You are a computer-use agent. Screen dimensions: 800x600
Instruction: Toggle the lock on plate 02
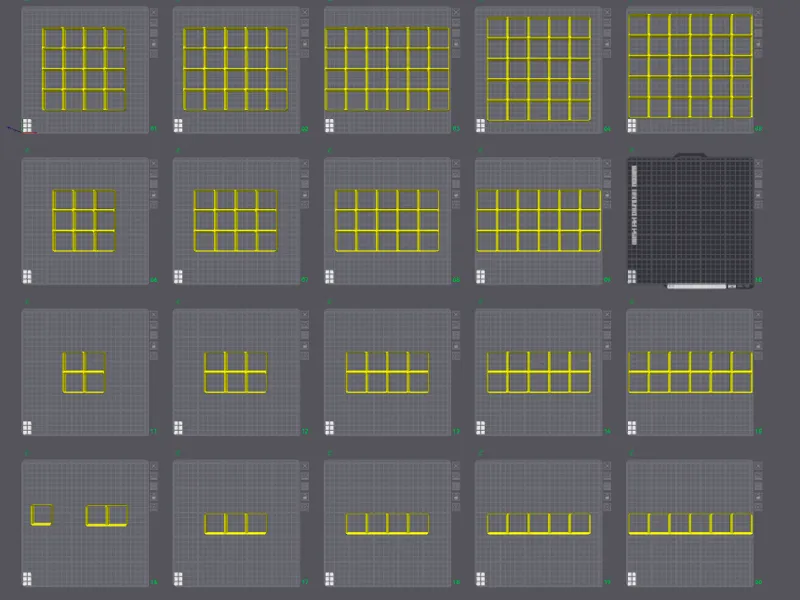(305, 43)
